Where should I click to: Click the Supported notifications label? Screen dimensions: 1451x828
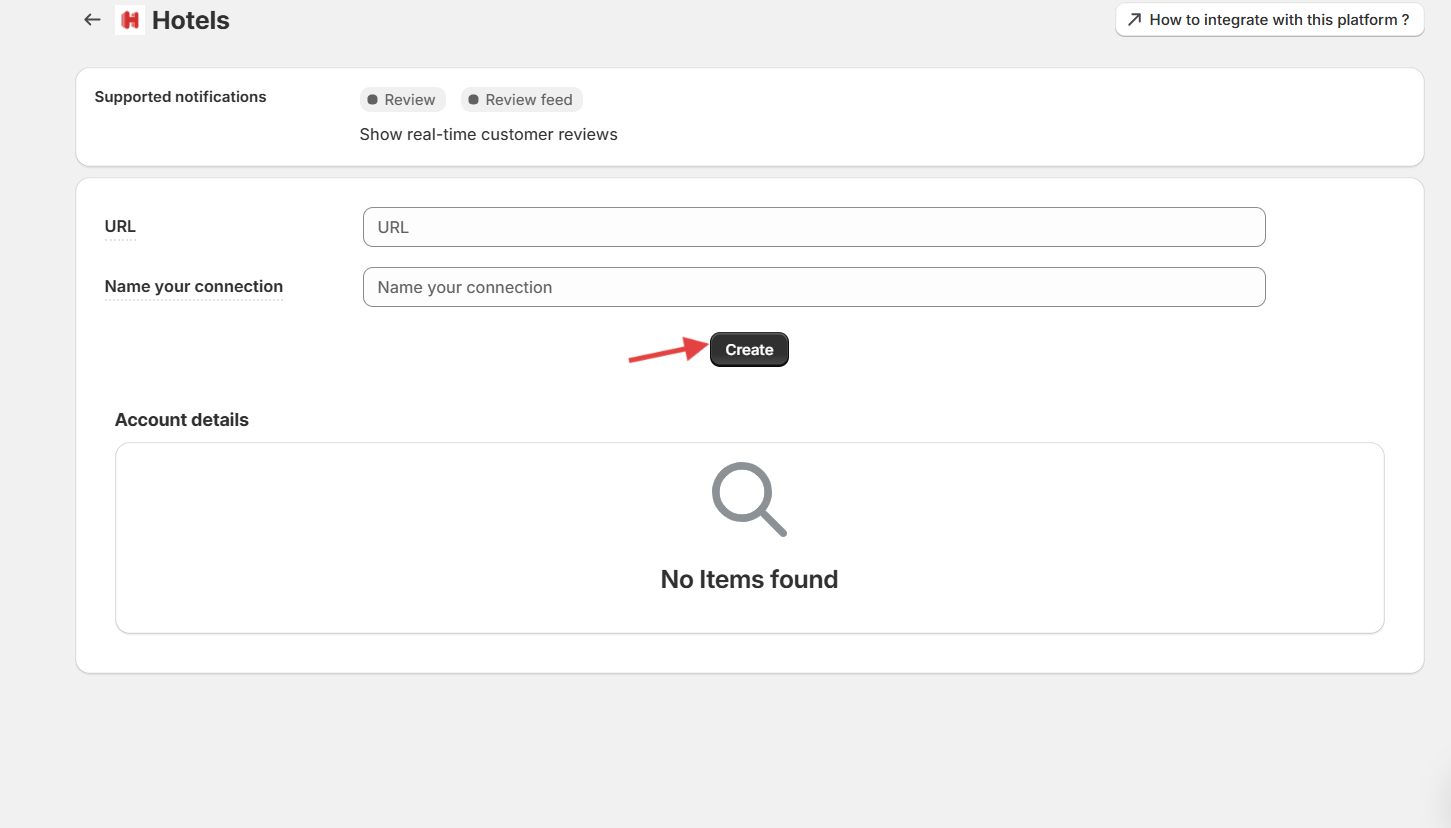tap(180, 97)
